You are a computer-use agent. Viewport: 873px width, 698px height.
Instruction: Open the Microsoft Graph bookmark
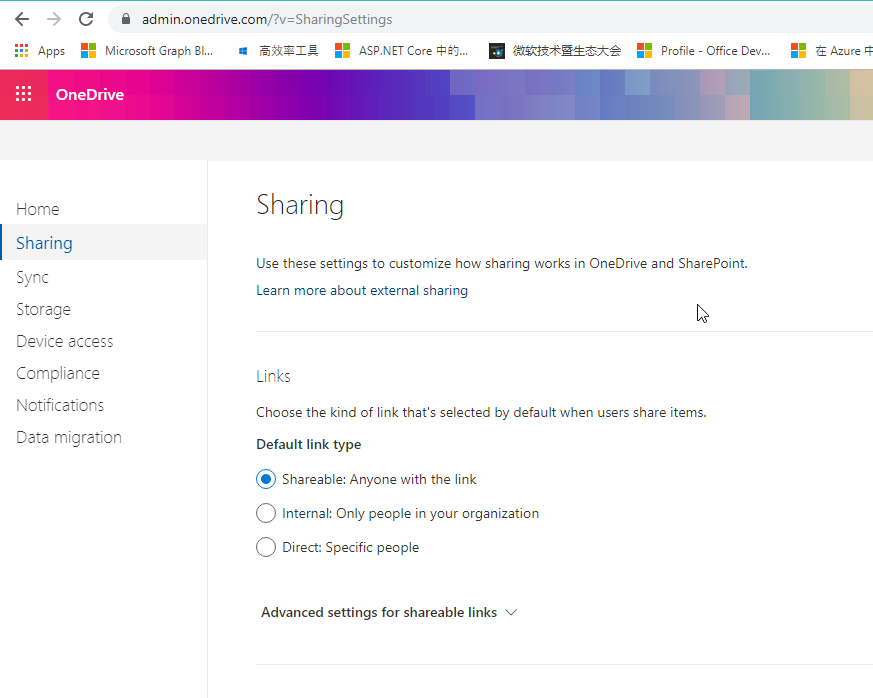point(147,51)
